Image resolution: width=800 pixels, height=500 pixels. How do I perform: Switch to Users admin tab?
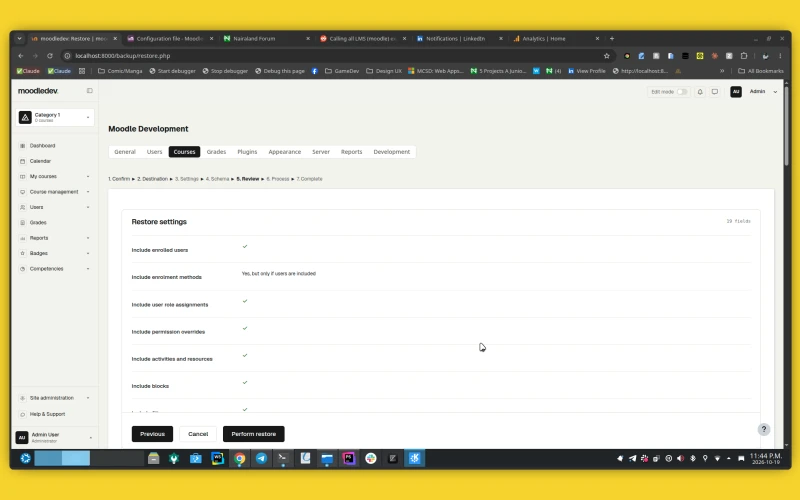click(x=154, y=152)
